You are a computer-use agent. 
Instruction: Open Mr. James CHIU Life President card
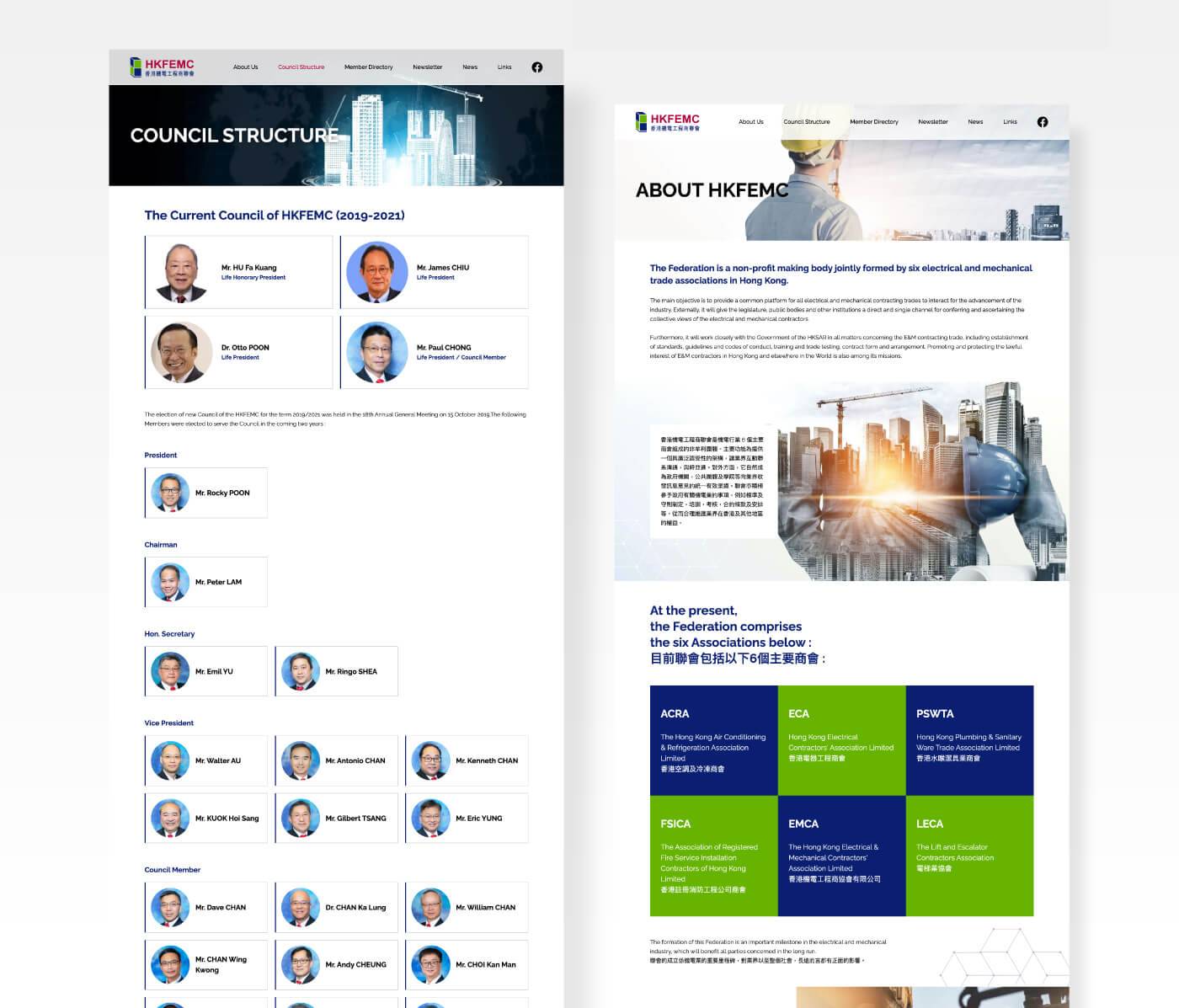click(435, 272)
